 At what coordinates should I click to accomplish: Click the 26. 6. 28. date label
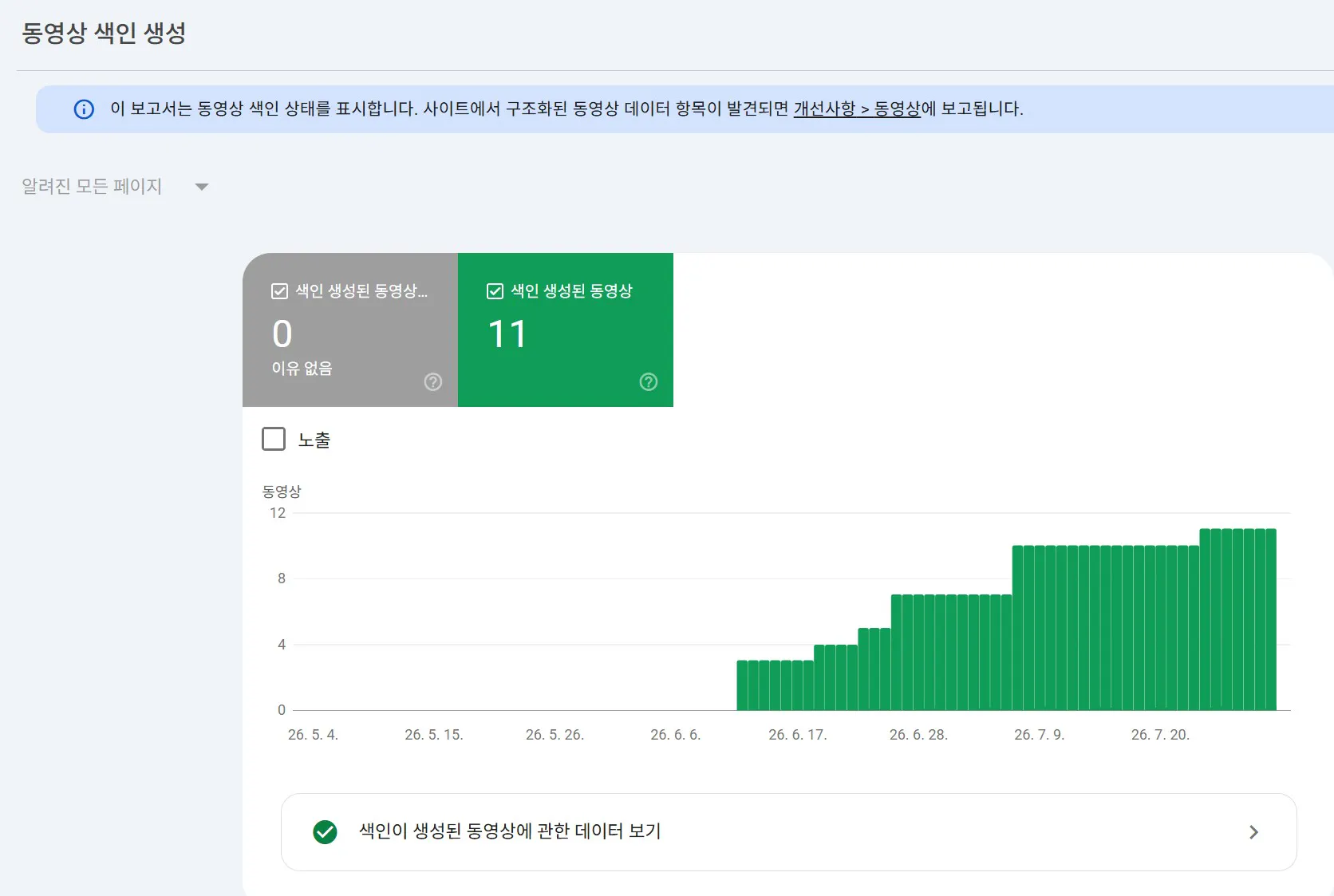click(918, 735)
